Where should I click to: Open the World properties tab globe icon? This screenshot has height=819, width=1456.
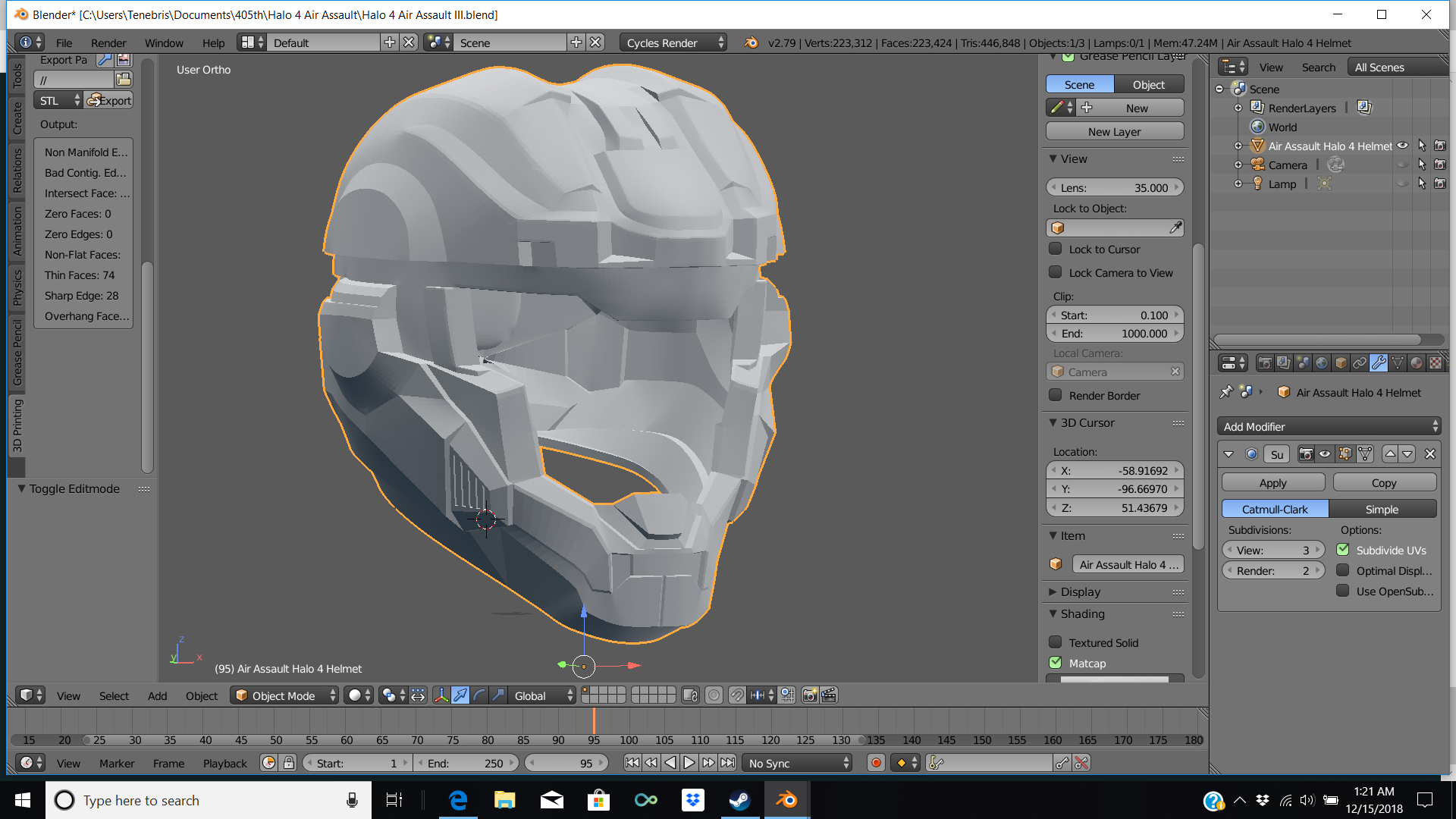[1322, 363]
